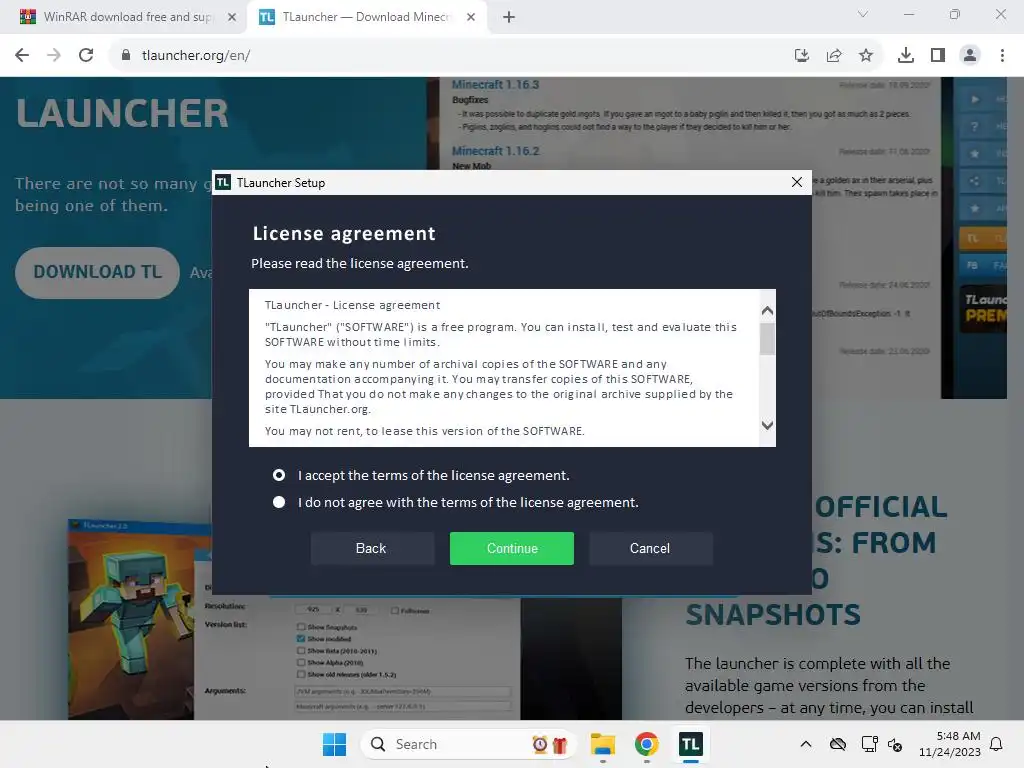
Task: Open File Explorer from taskbar
Action: pyautogui.click(x=603, y=744)
